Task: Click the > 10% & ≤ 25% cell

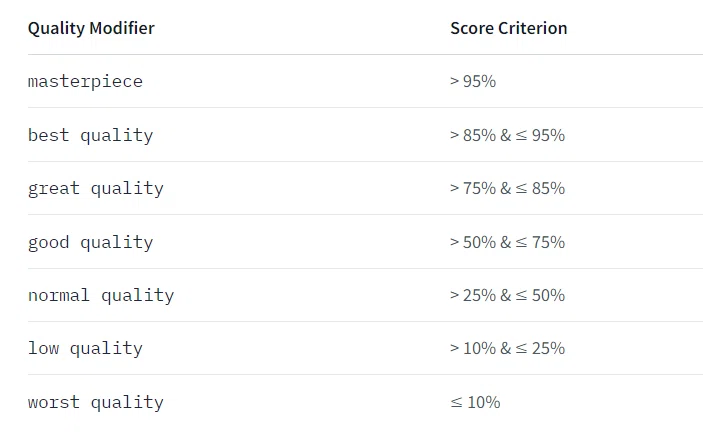Action: click(x=508, y=348)
